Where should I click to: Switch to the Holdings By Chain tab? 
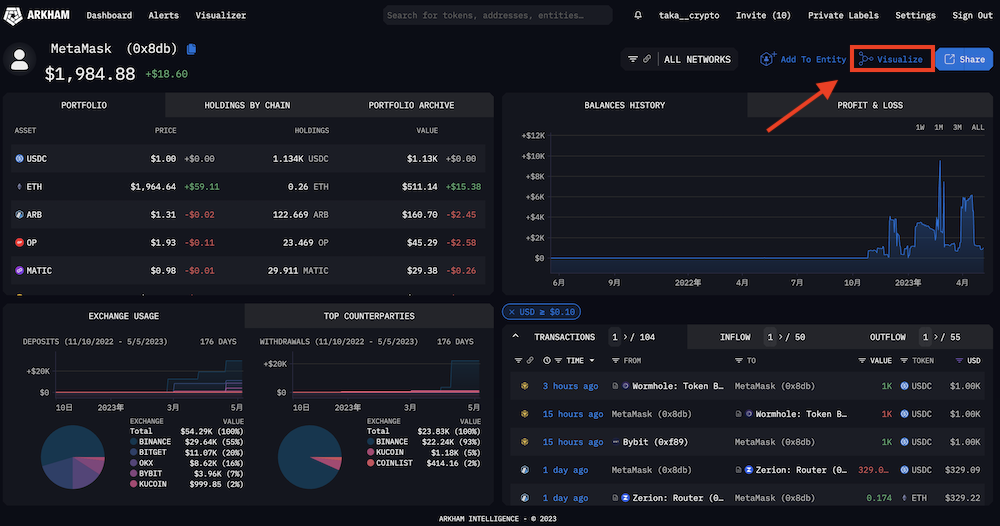[247, 105]
